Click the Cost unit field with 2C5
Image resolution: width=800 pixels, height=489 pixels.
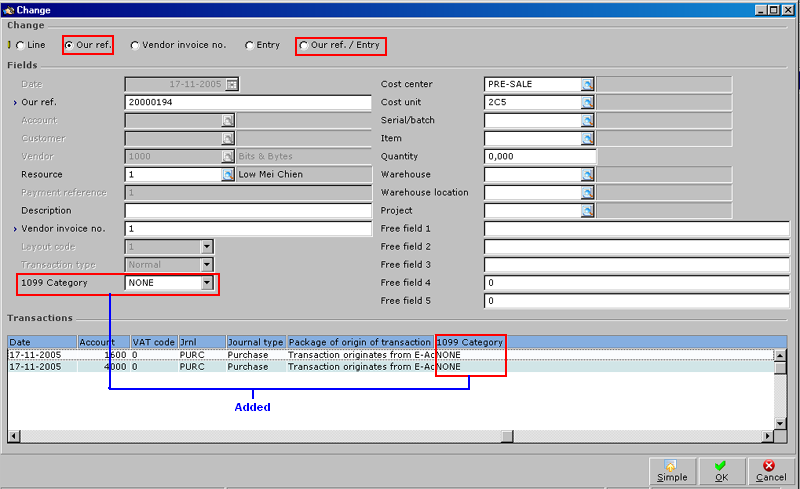pyautogui.click(x=533, y=102)
